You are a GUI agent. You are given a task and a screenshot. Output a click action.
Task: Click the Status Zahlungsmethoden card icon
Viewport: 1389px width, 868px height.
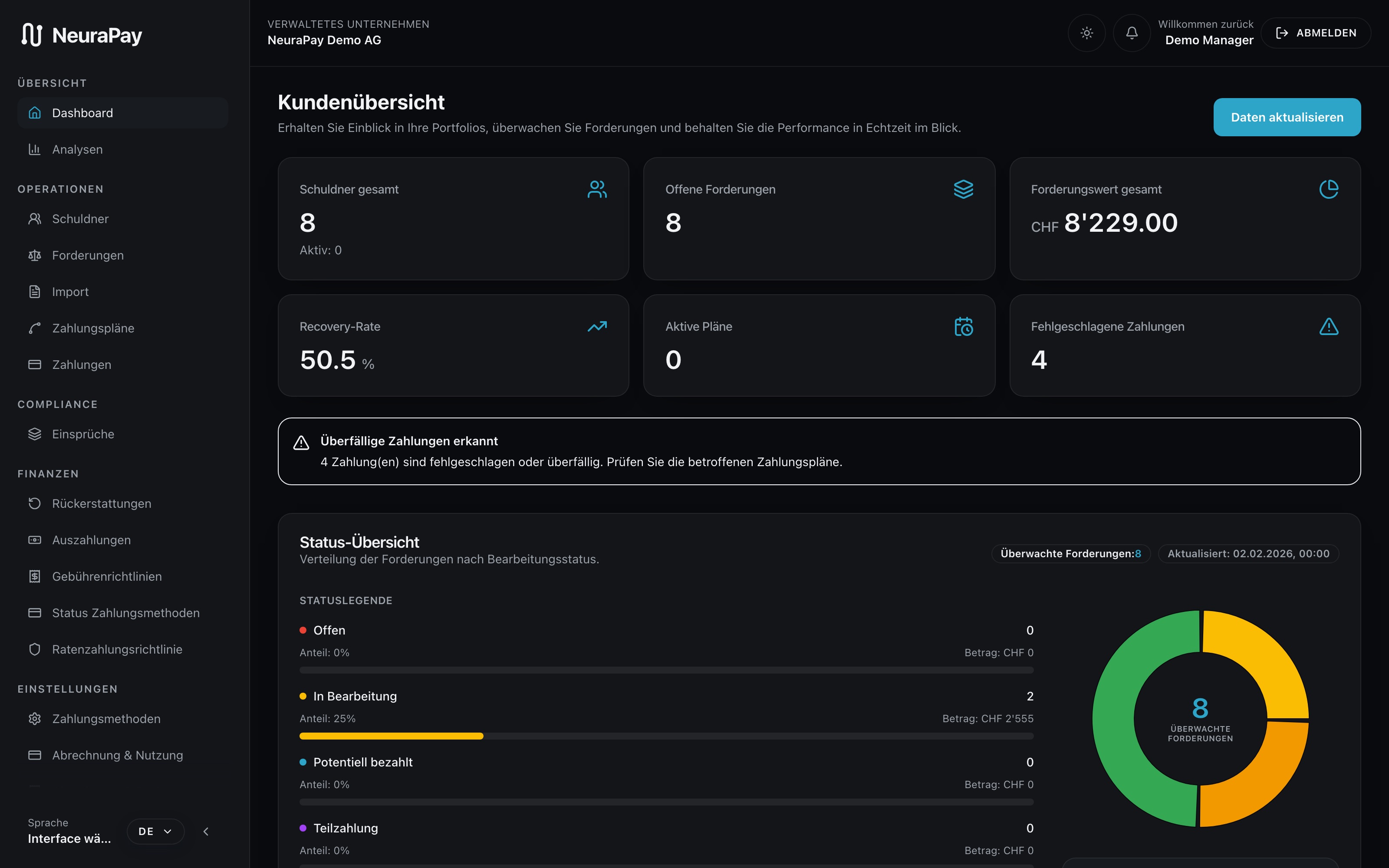pos(35,613)
